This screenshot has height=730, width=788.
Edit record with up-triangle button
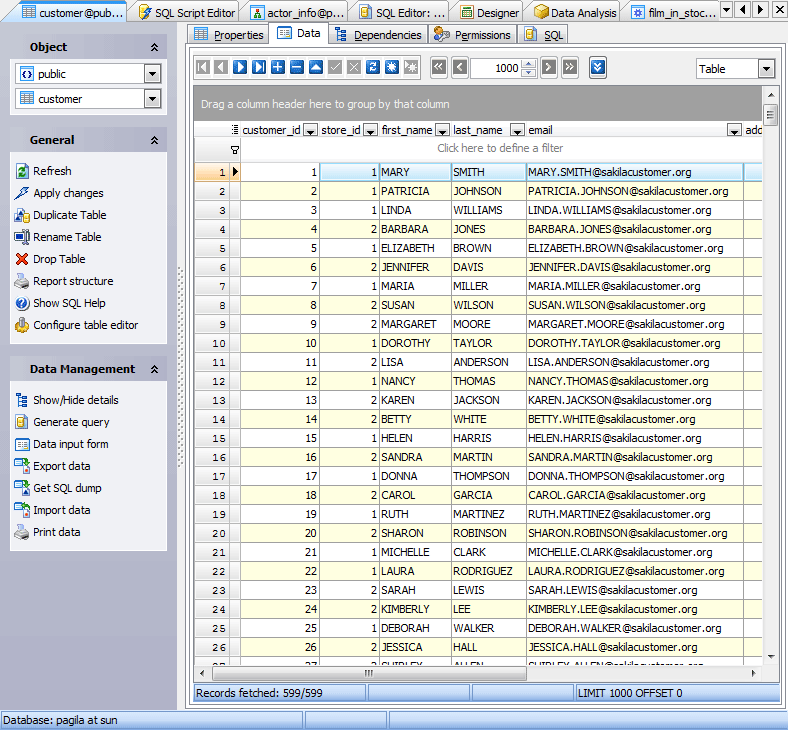click(x=316, y=67)
